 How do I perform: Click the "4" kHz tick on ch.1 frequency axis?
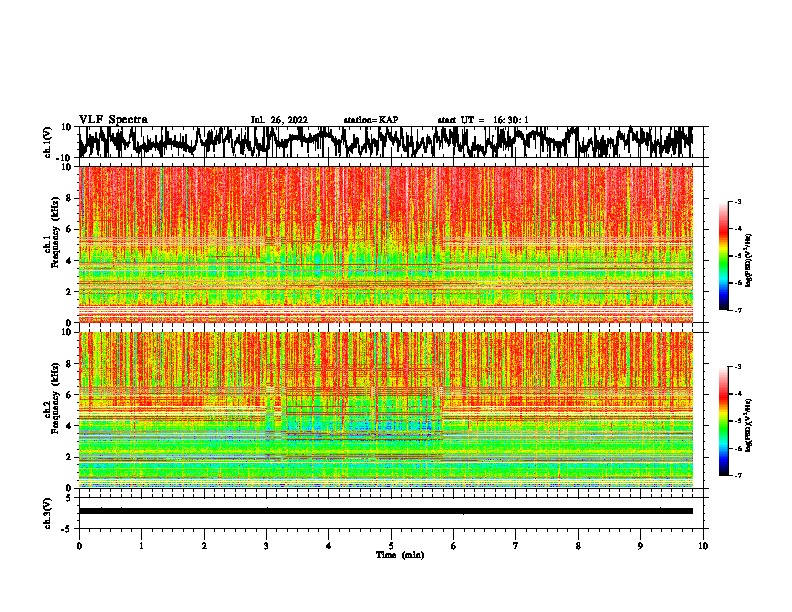pos(69,261)
